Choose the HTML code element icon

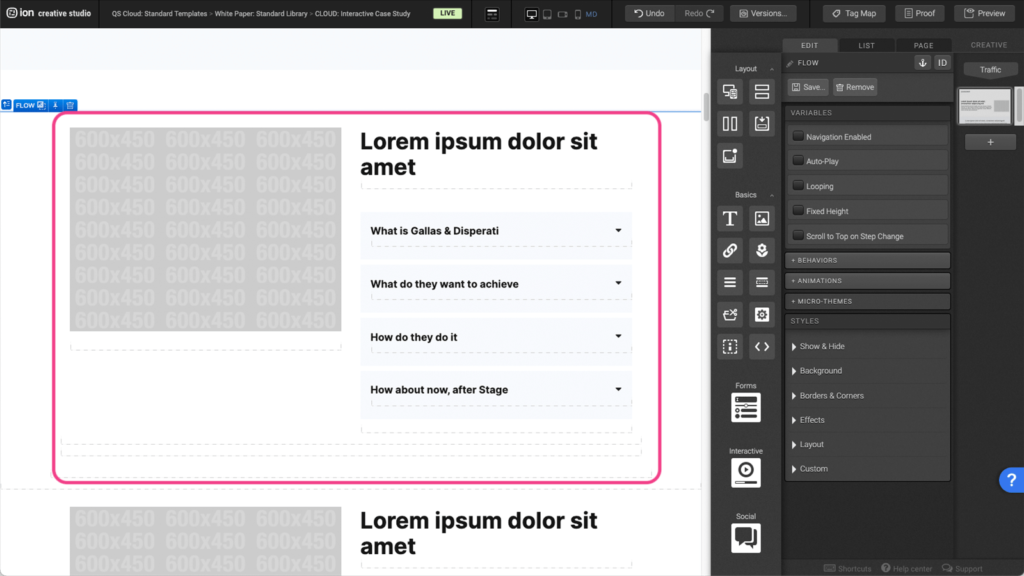762,347
